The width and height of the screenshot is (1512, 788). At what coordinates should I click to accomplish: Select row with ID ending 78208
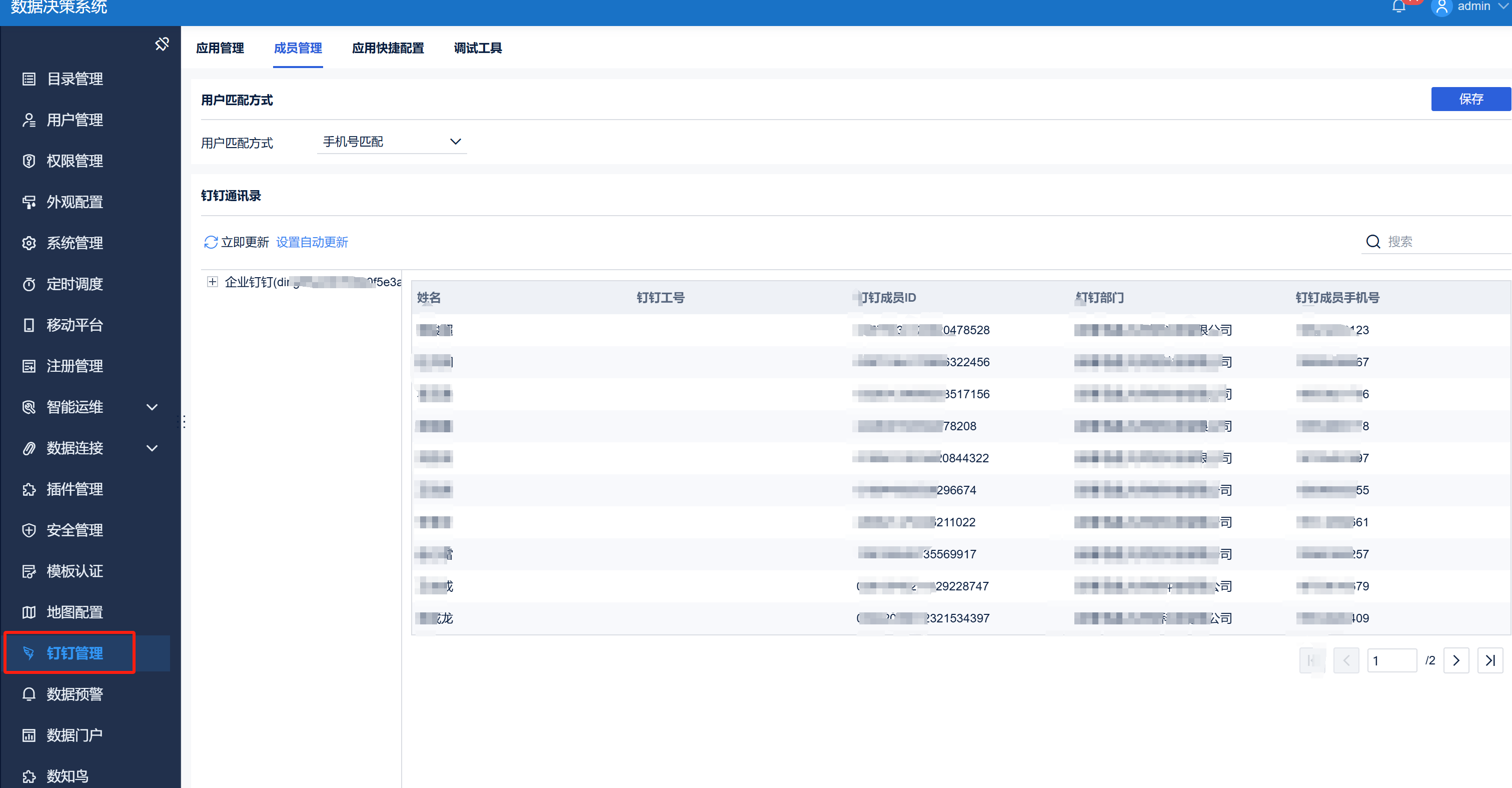click(961, 426)
